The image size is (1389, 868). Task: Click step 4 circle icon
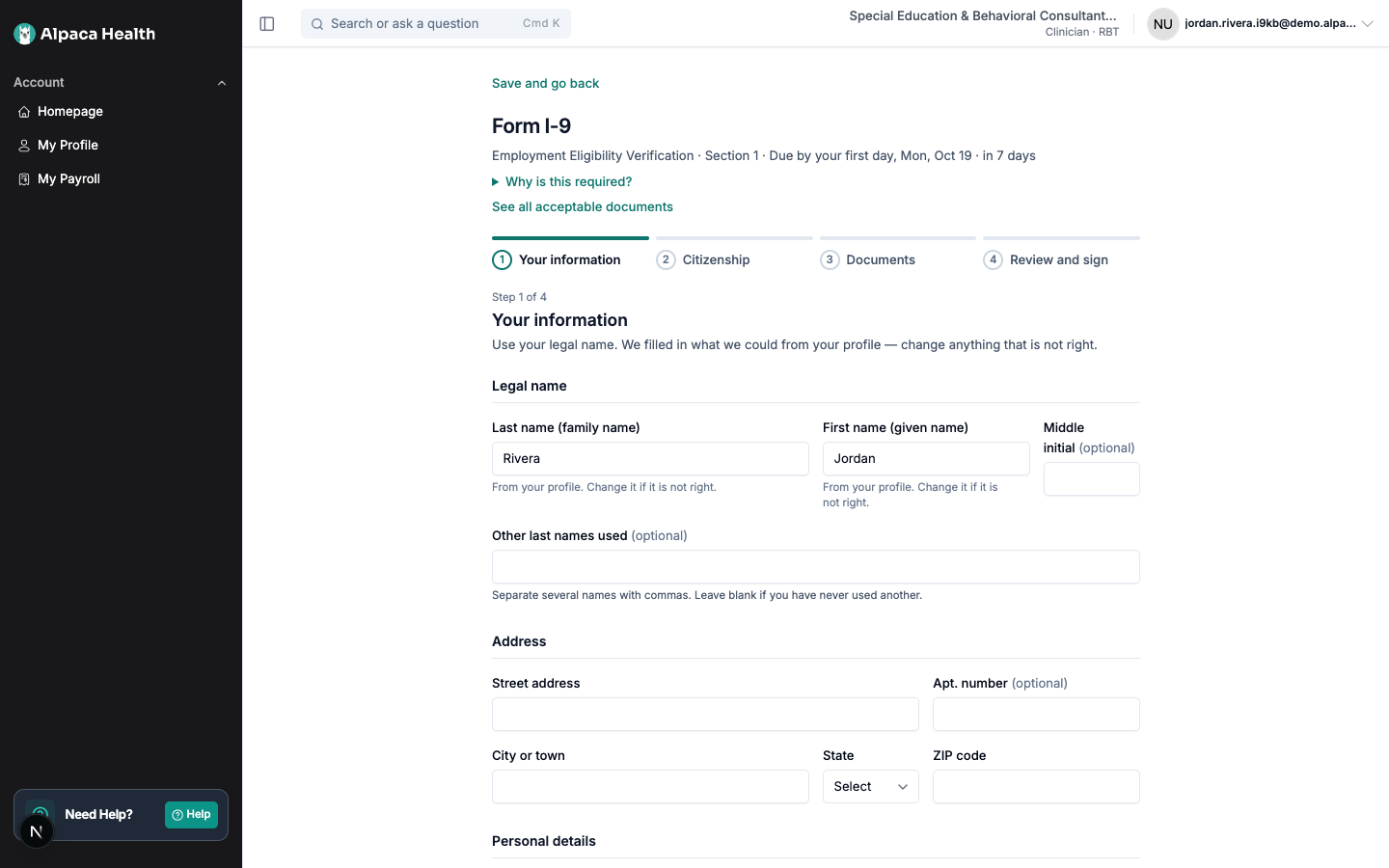pos(993,259)
